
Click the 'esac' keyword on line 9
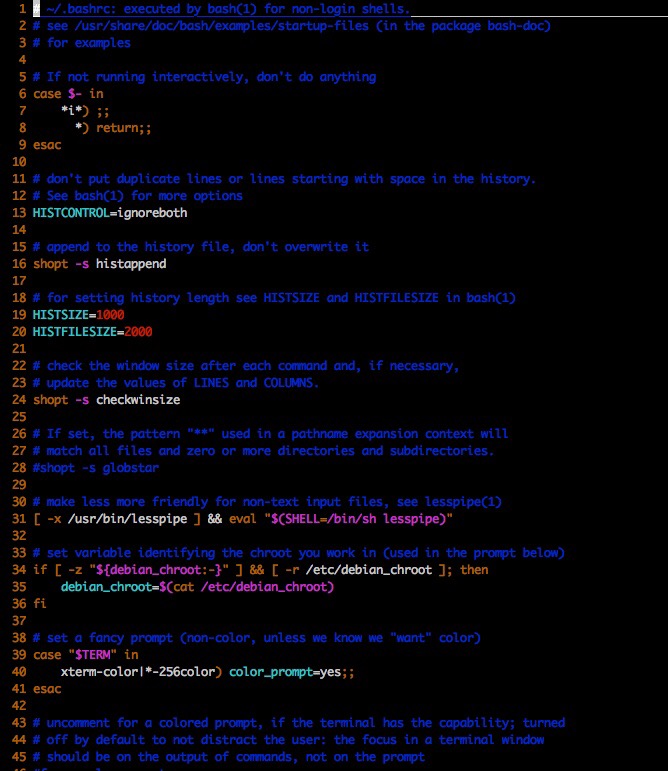(x=46, y=144)
